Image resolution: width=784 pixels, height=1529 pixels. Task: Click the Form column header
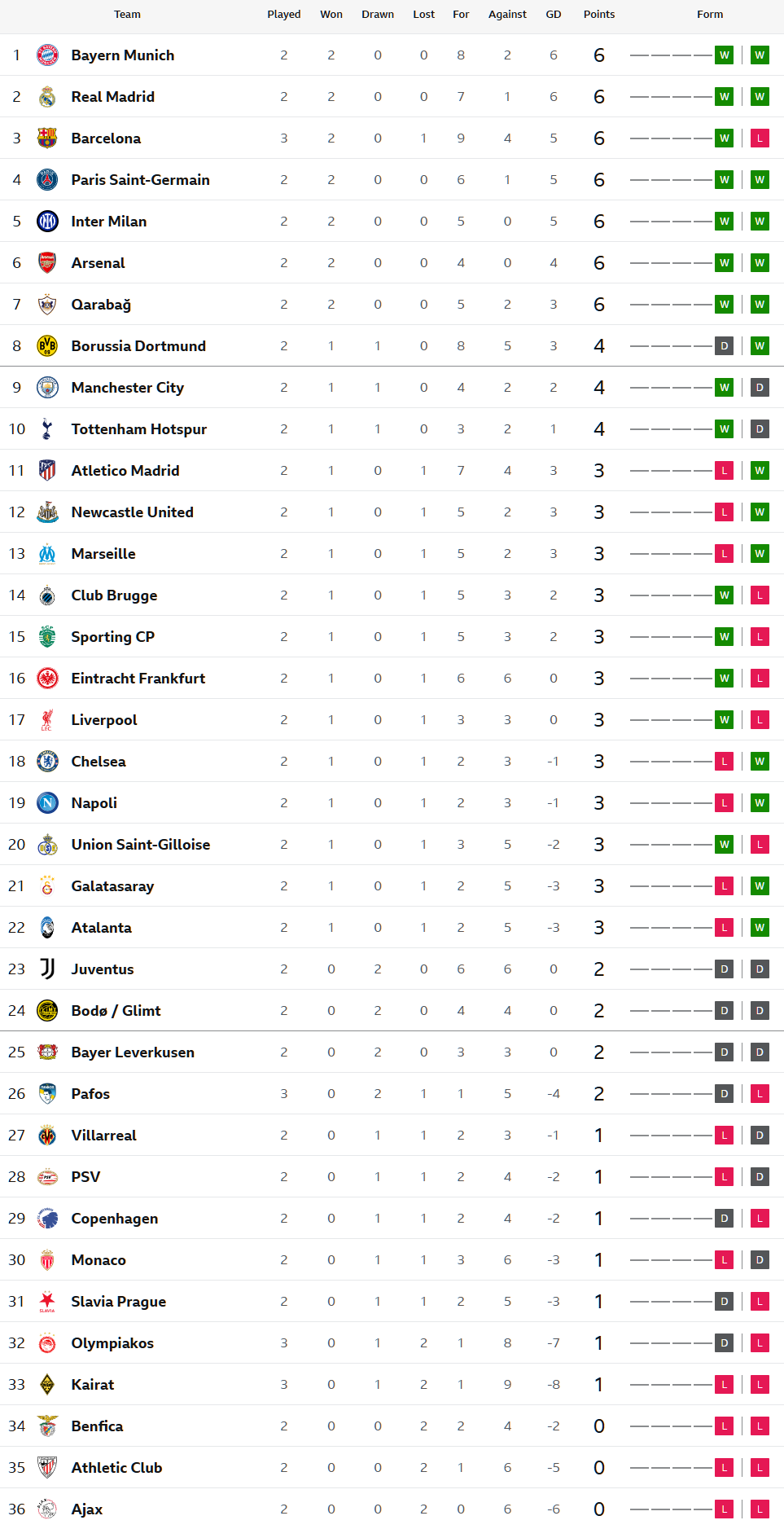(709, 15)
